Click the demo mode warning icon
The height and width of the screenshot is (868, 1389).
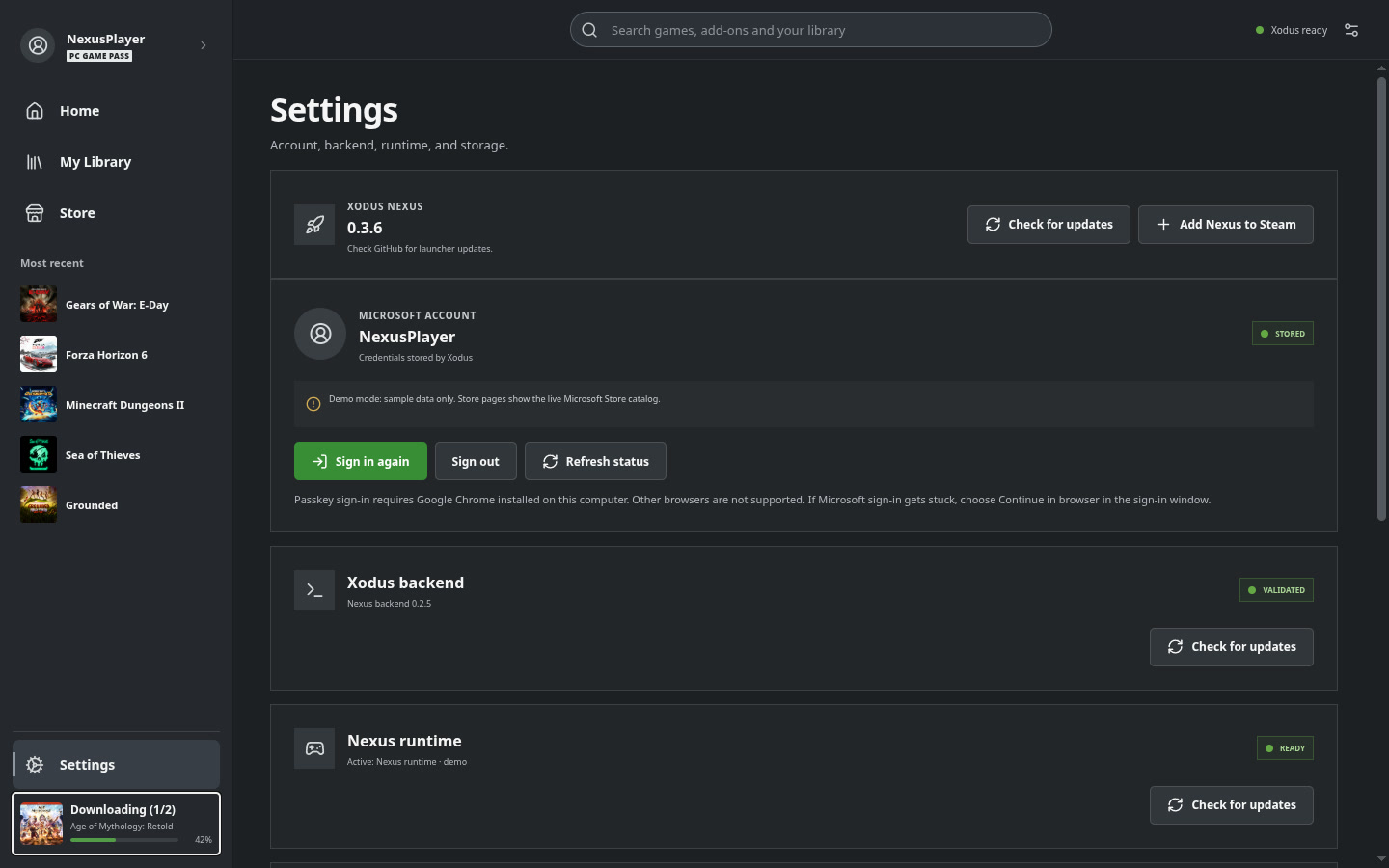(x=313, y=404)
